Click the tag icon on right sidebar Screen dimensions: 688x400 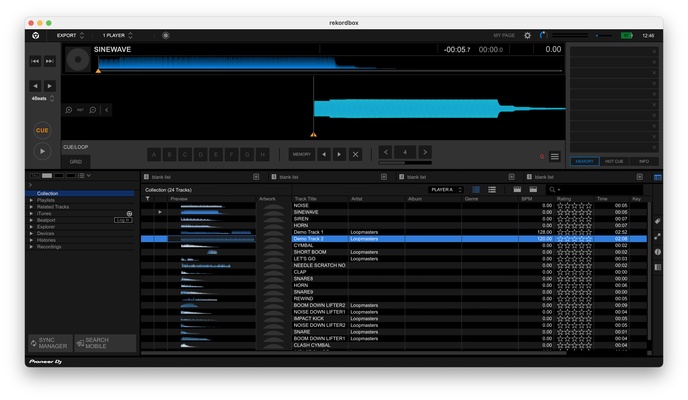(x=657, y=221)
